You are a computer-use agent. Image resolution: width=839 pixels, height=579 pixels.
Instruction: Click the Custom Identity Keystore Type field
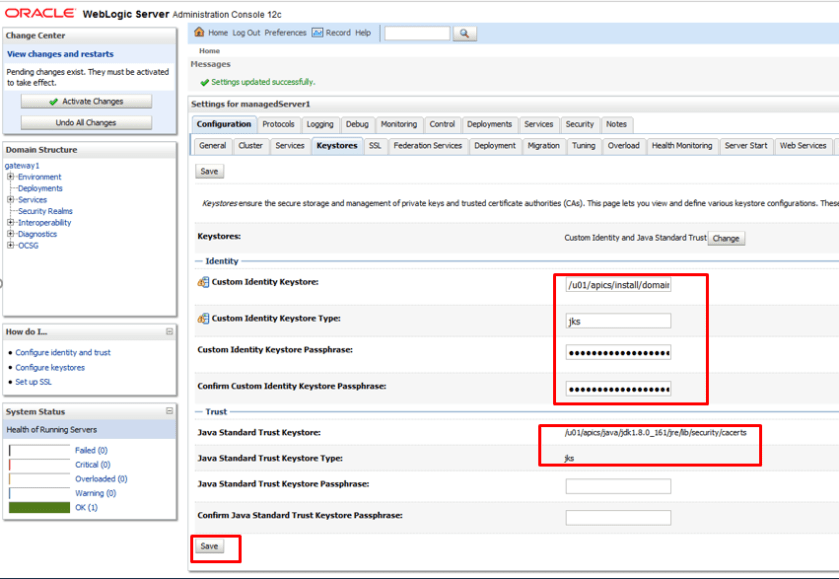click(x=617, y=321)
